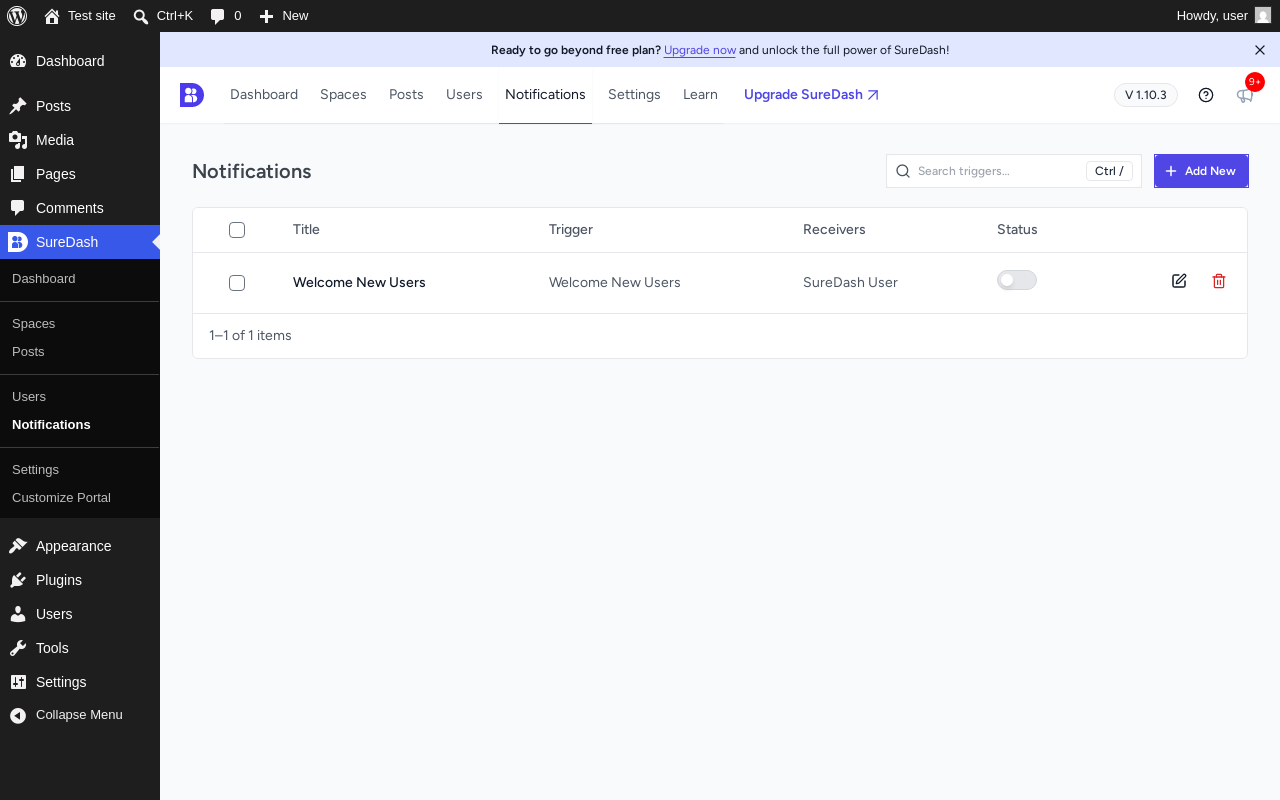
Task: Switch to the SureDash Dashboard tab
Action: [x=264, y=95]
